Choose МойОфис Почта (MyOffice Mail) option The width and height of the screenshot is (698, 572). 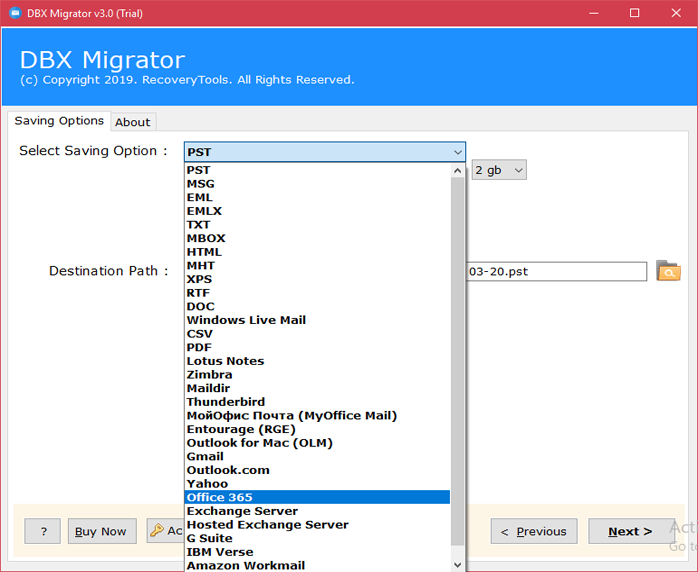317,416
